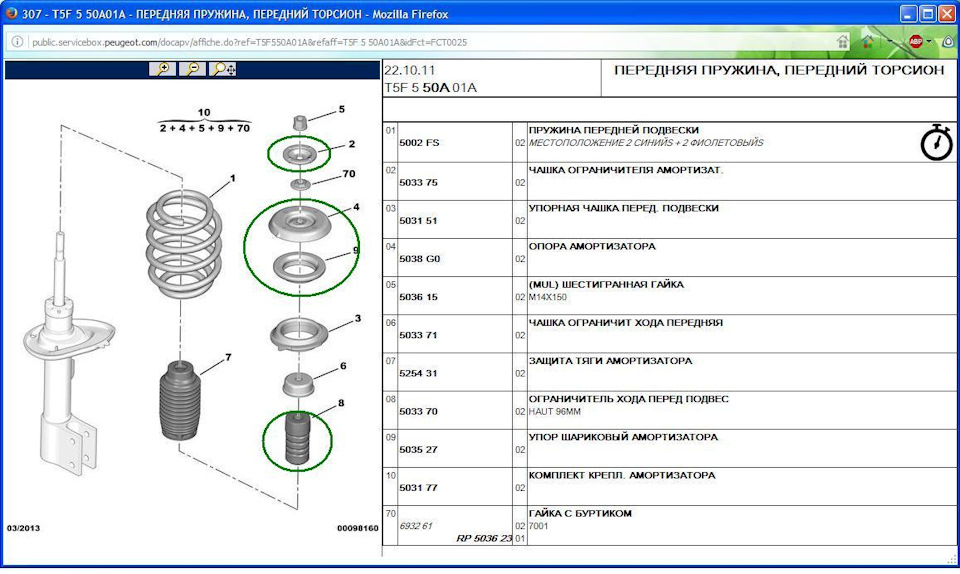Open the Adblock Plus dropdown arrow

click(x=929, y=42)
